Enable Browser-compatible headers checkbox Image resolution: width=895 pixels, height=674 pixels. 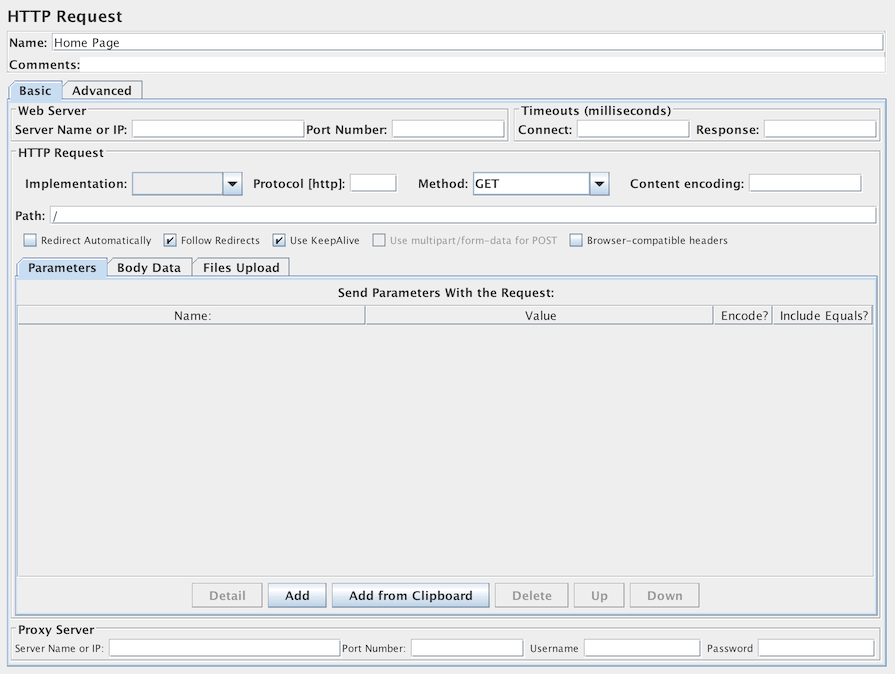point(576,241)
